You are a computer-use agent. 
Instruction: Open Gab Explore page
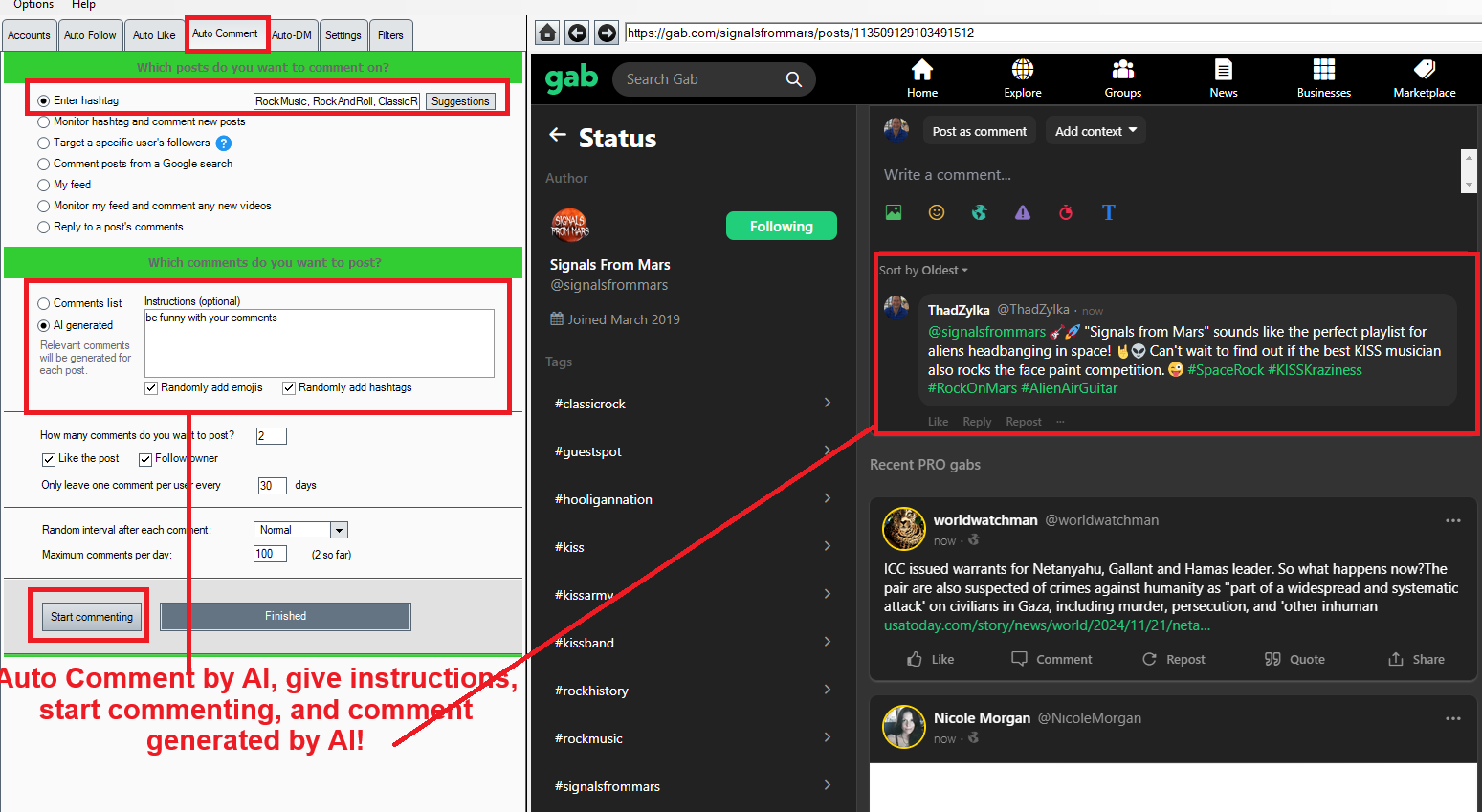pyautogui.click(x=1023, y=78)
